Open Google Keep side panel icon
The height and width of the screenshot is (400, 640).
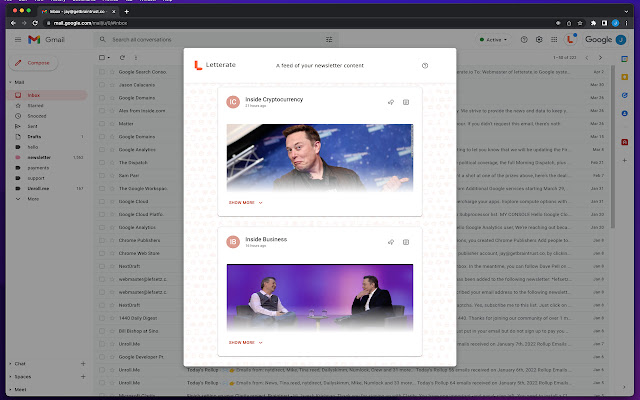[x=624, y=77]
